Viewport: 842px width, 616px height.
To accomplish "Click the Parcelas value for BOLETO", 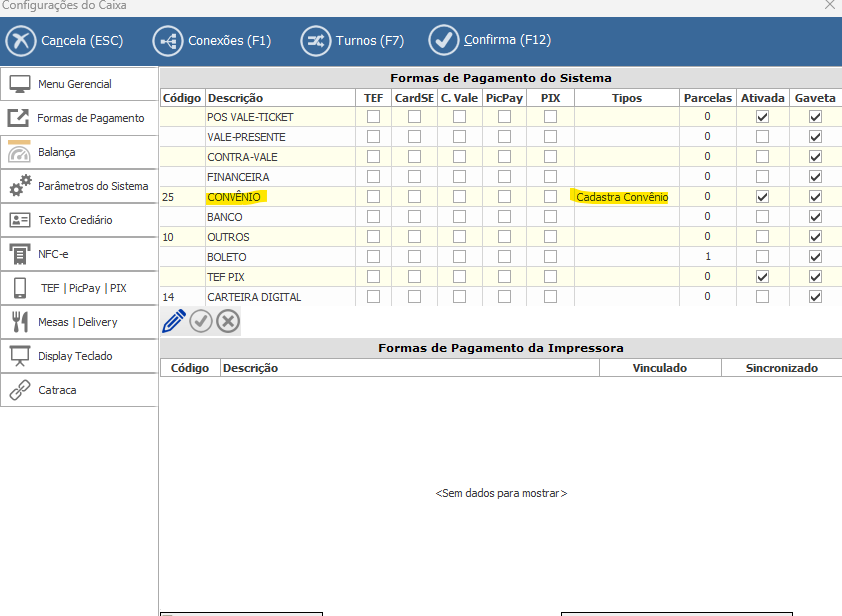I will (x=707, y=257).
